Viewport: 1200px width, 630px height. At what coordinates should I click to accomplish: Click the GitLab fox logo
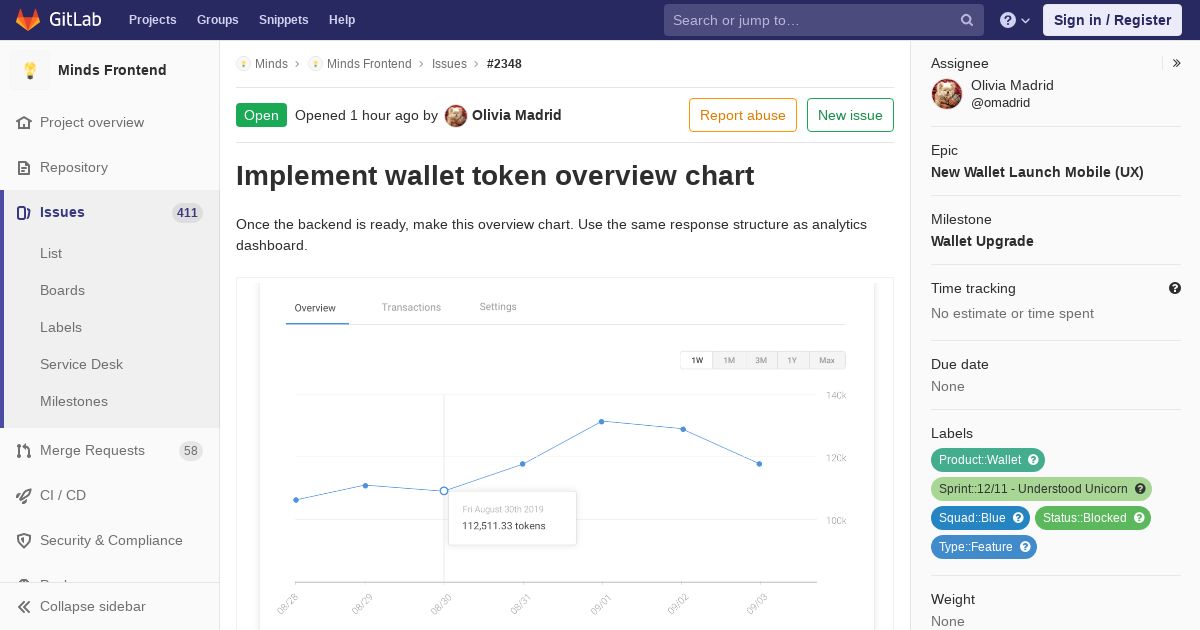coord(28,19)
